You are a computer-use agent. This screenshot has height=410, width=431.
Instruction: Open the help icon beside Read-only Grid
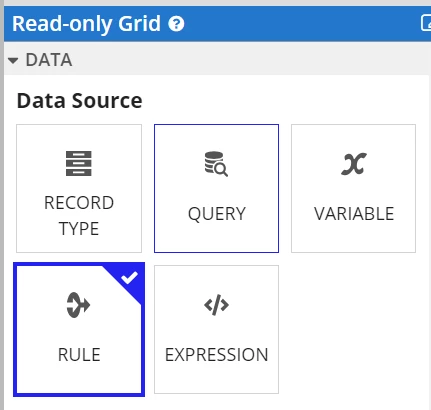click(176, 24)
